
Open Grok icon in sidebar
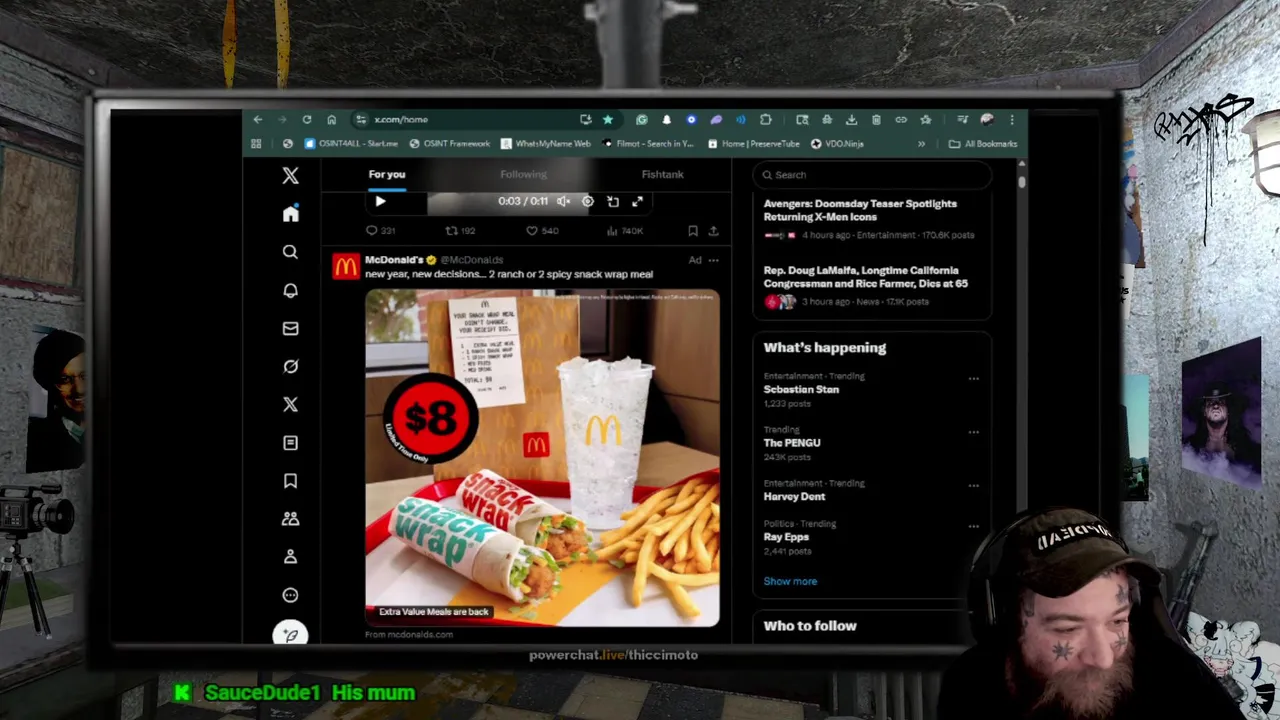pyautogui.click(x=290, y=366)
